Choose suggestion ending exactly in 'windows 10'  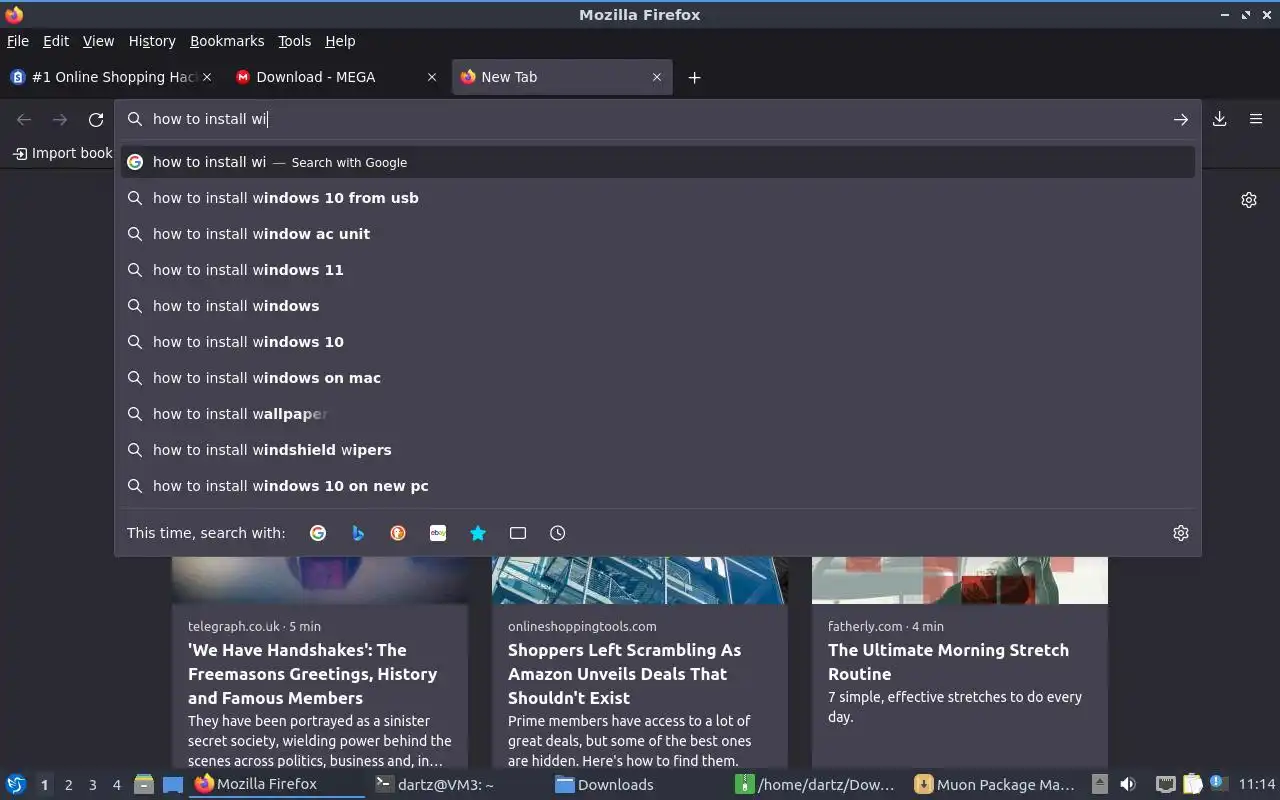pyautogui.click(x=658, y=342)
